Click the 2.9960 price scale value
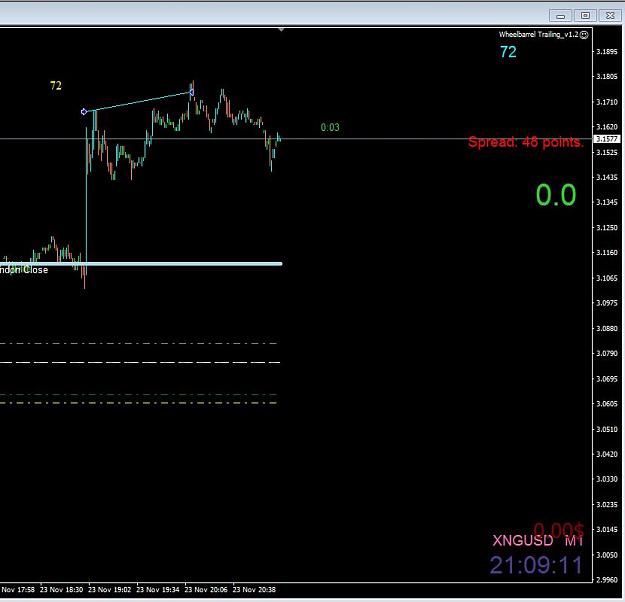 [x=607, y=580]
